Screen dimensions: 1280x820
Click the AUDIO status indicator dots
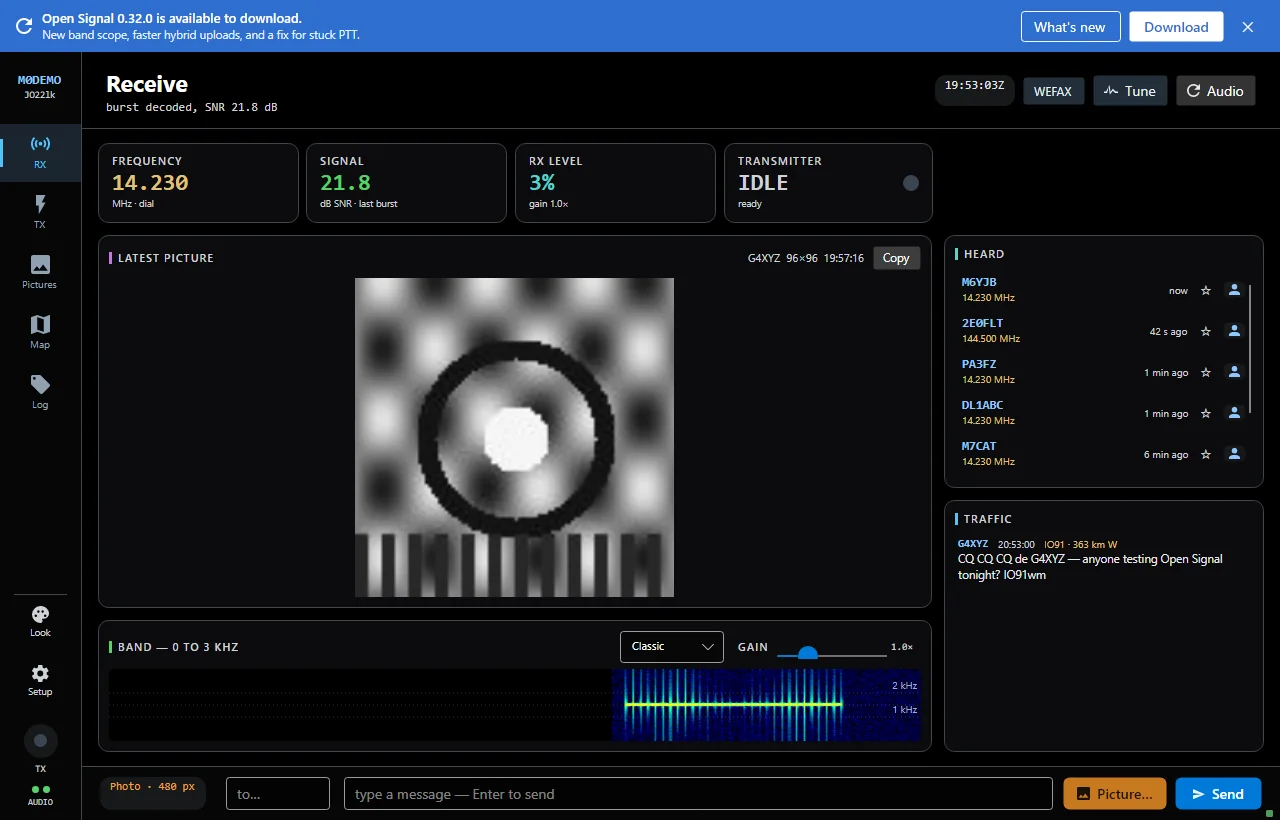click(40, 789)
